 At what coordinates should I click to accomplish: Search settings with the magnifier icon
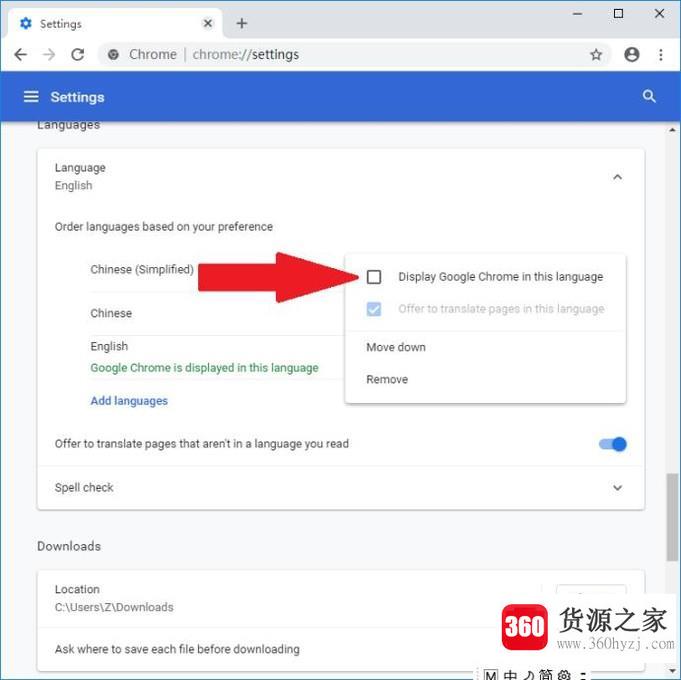click(x=649, y=96)
